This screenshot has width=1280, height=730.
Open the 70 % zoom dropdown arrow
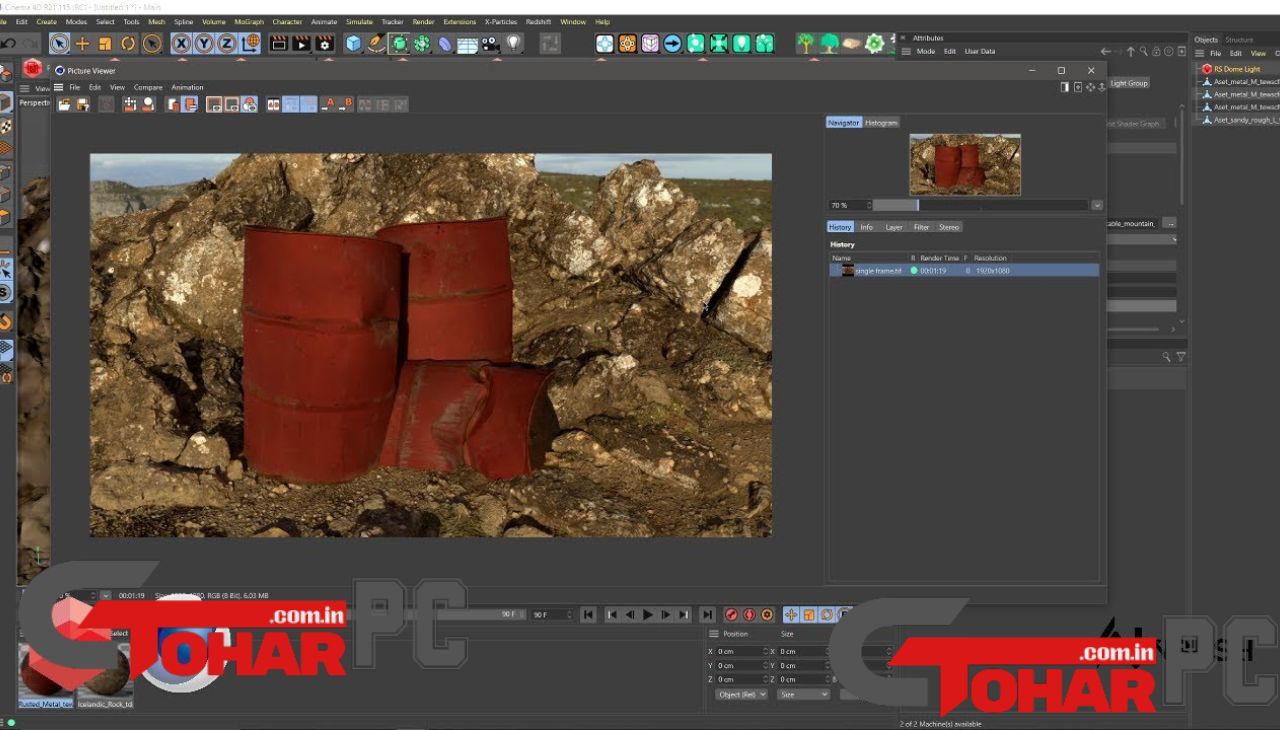point(1097,205)
